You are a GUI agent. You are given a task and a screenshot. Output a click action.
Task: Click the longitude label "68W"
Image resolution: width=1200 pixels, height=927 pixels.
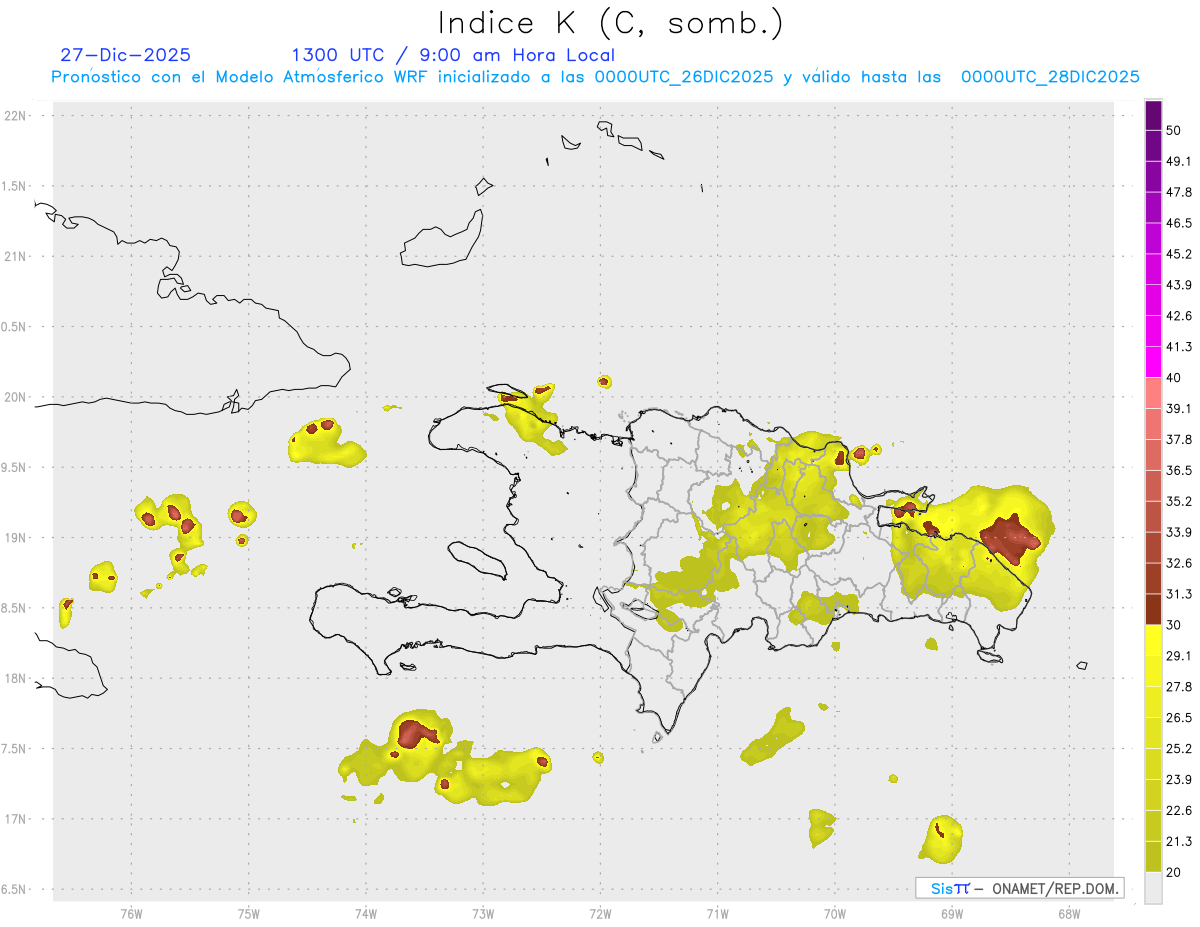pyautogui.click(x=1069, y=913)
